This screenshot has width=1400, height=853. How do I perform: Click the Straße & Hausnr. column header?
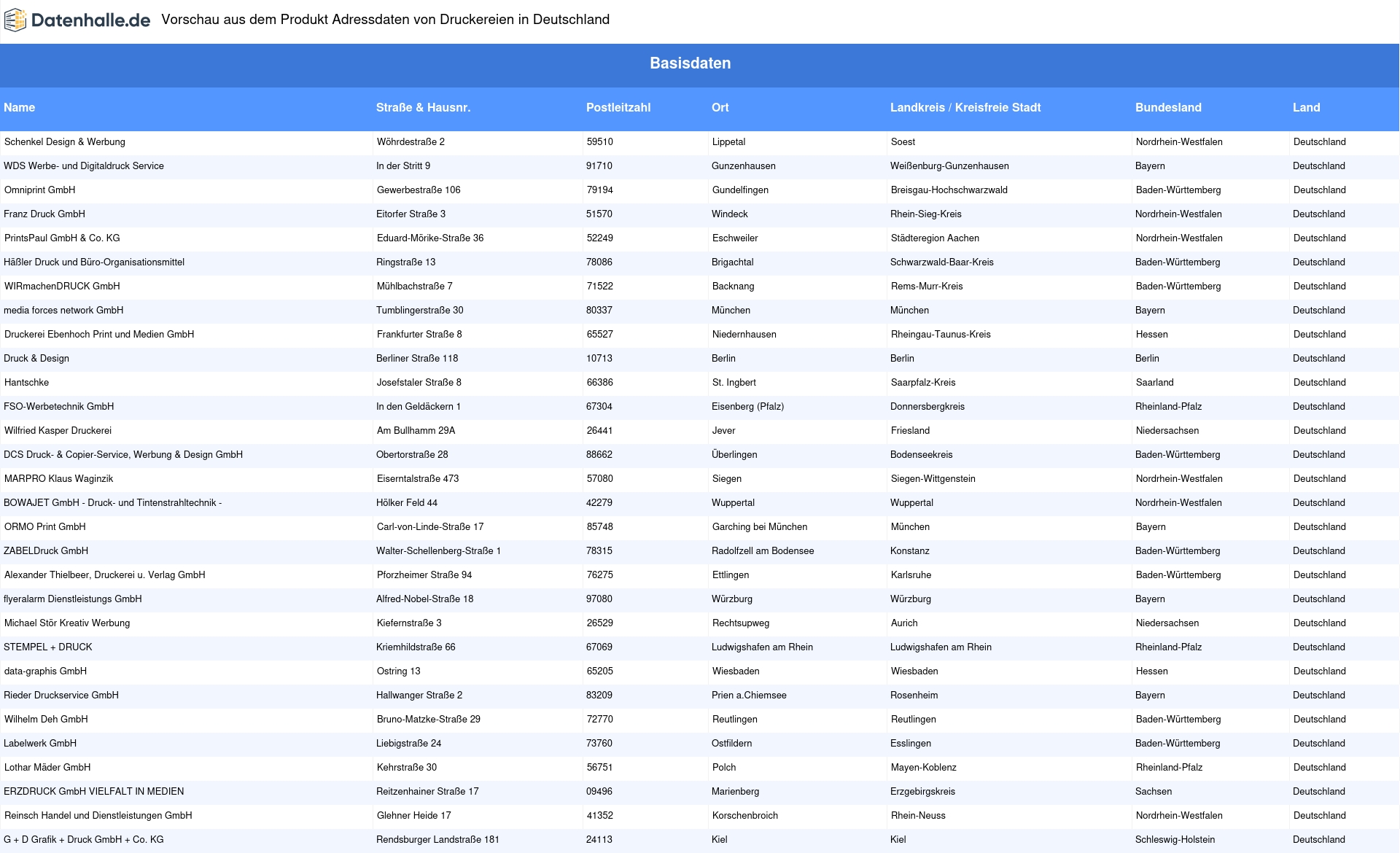[424, 107]
